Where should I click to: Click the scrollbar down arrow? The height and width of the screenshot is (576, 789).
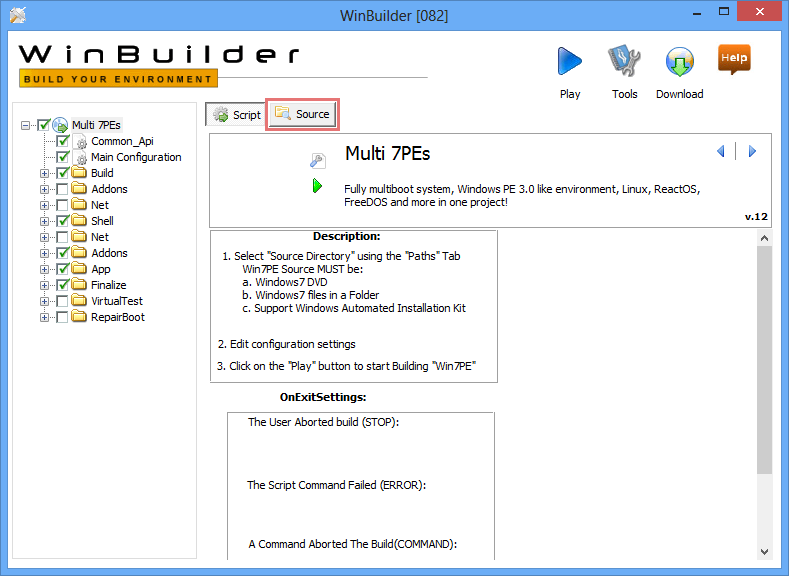coord(764,552)
